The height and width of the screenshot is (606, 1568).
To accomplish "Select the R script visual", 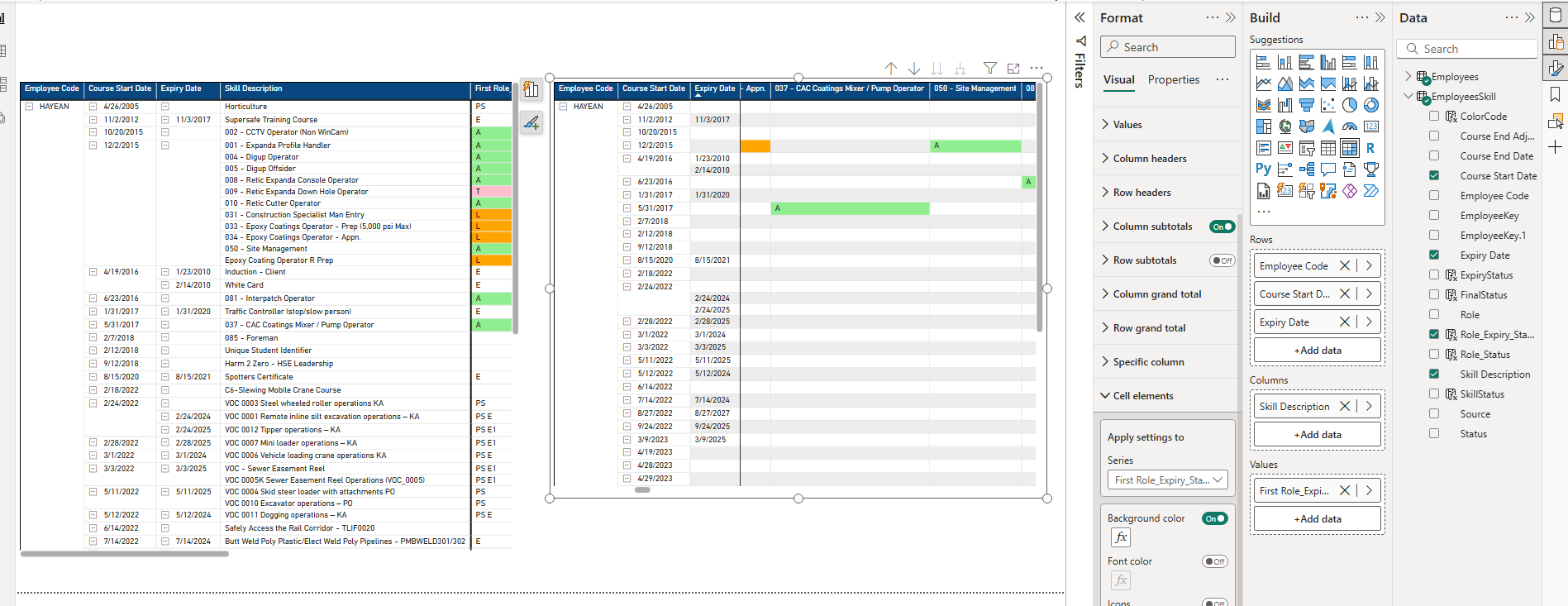I will 1371,148.
